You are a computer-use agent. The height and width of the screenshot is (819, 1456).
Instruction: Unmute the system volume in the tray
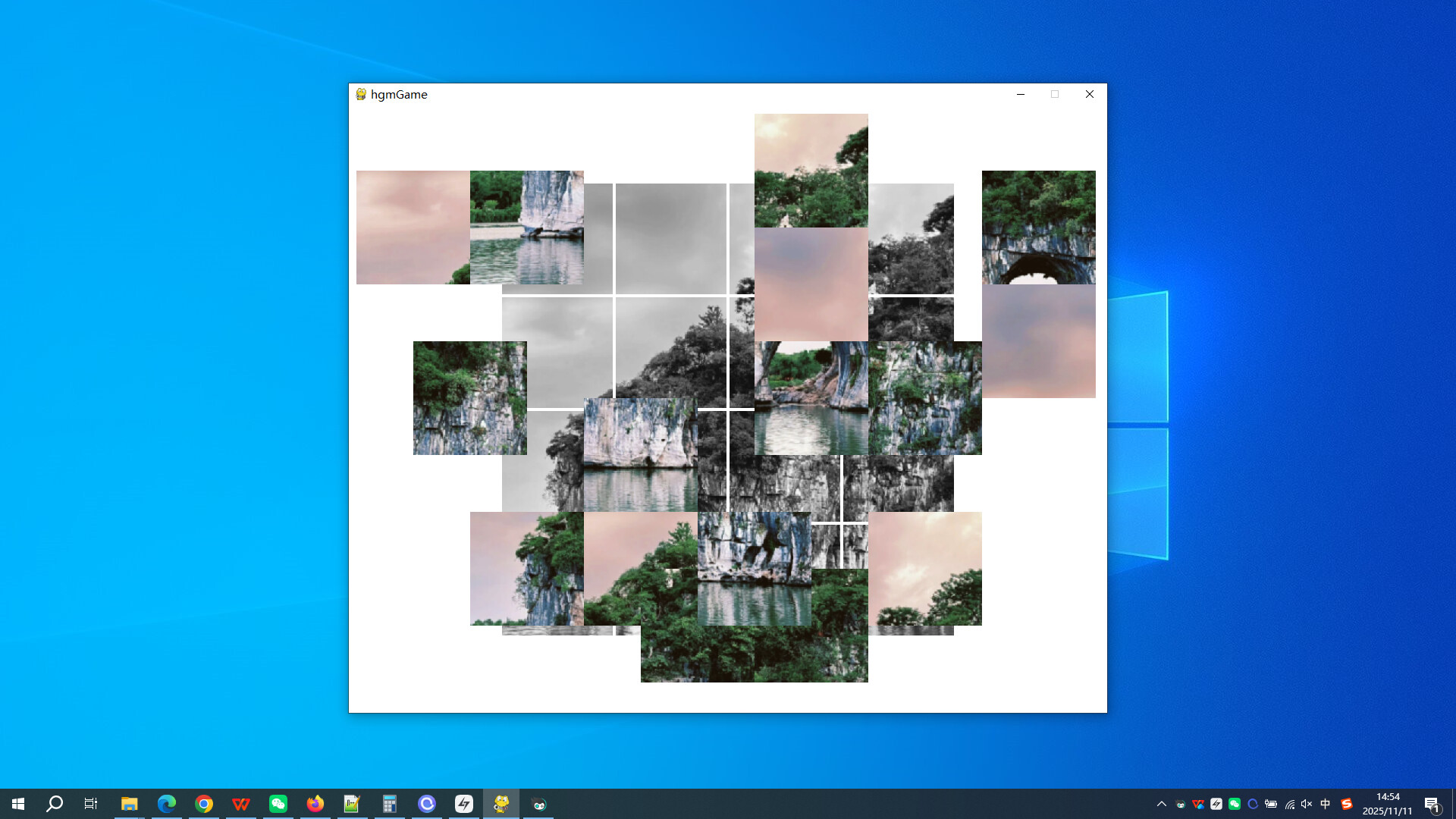1306,804
